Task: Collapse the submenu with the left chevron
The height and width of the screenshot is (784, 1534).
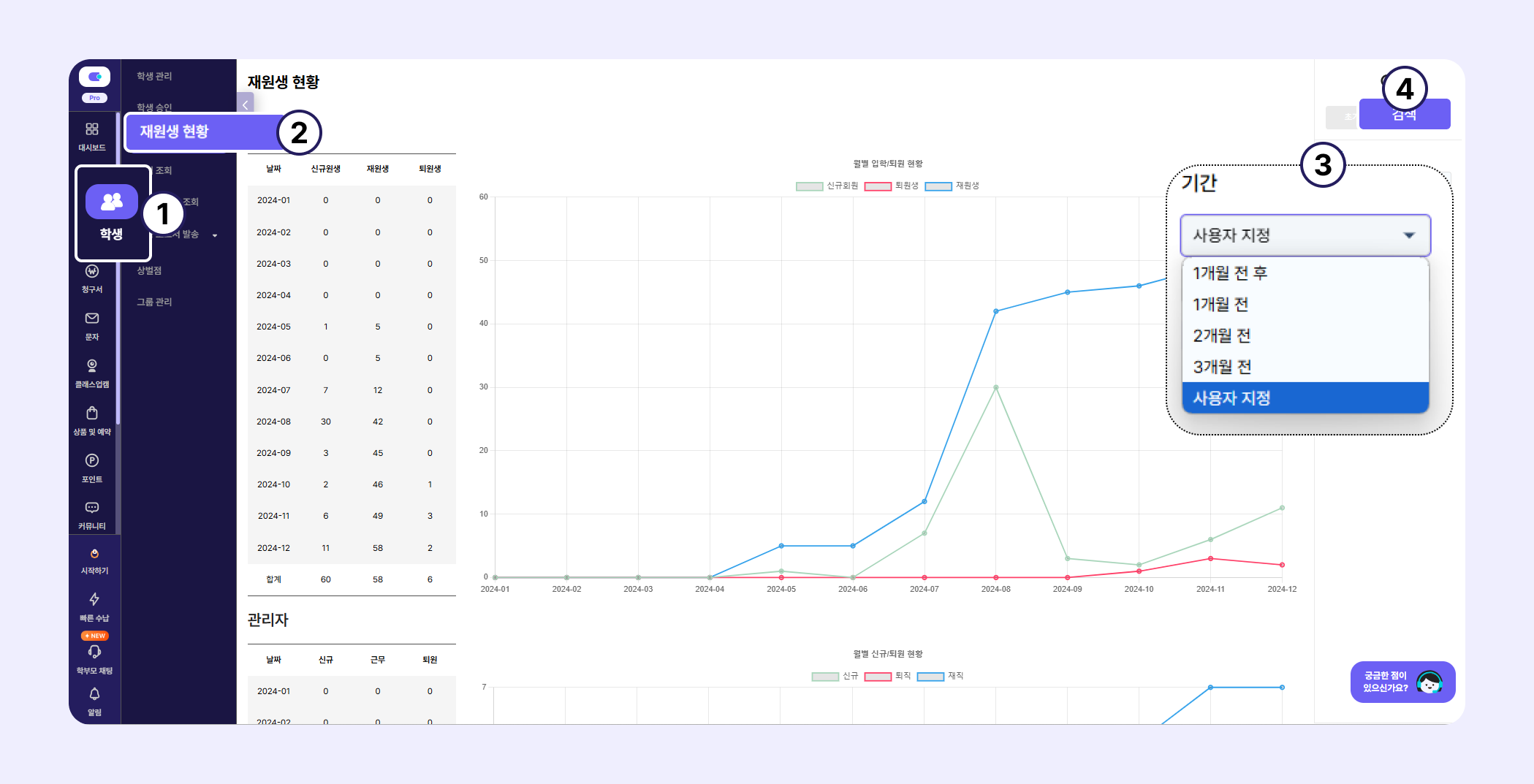Action: [246, 105]
